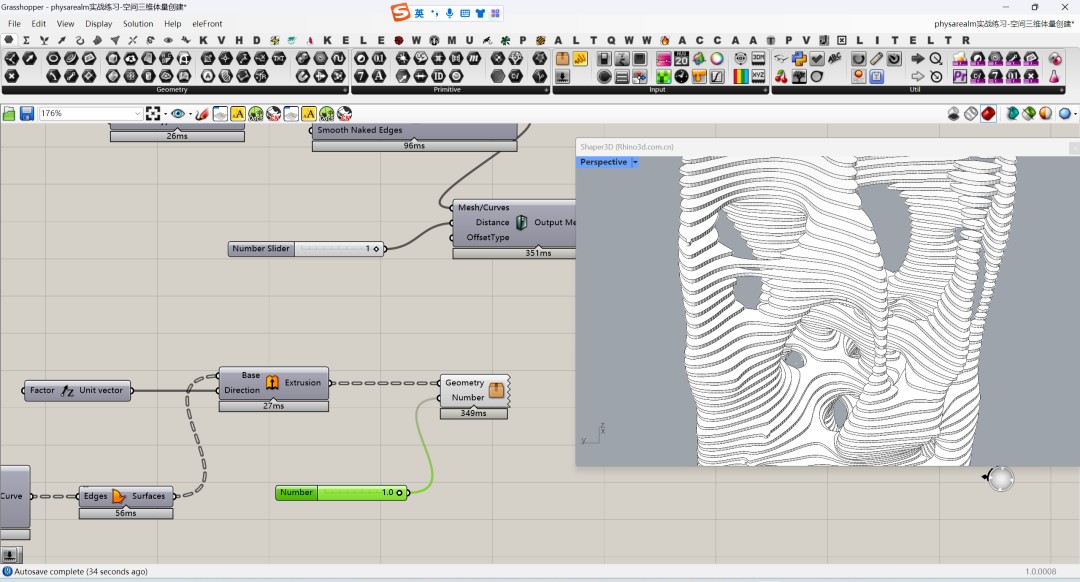Open the Solution menu

tap(138, 23)
